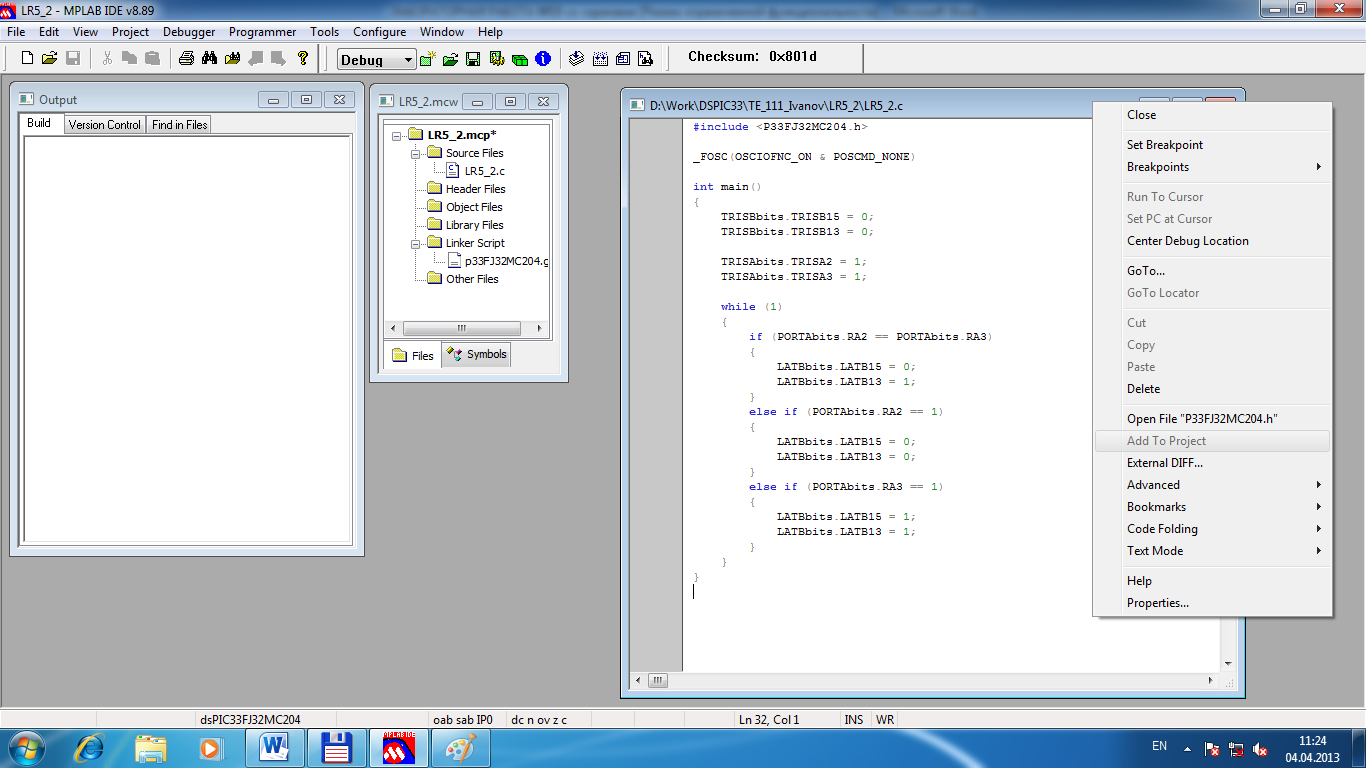1366x768 pixels.
Task: Click the Open Project green folder icon
Action: tap(451, 59)
